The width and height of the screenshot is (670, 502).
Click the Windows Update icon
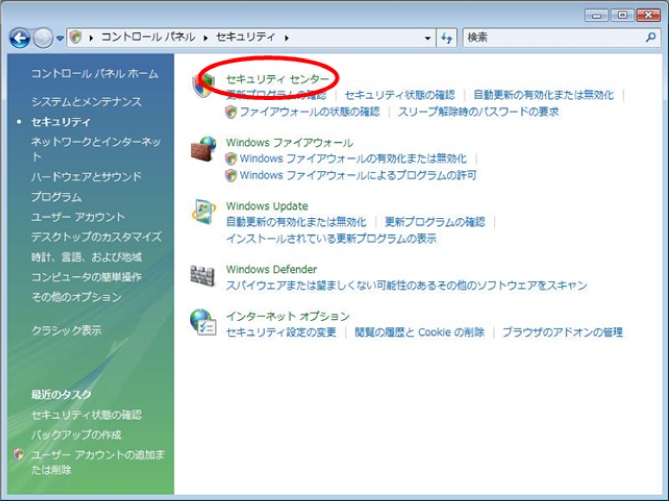(x=204, y=213)
